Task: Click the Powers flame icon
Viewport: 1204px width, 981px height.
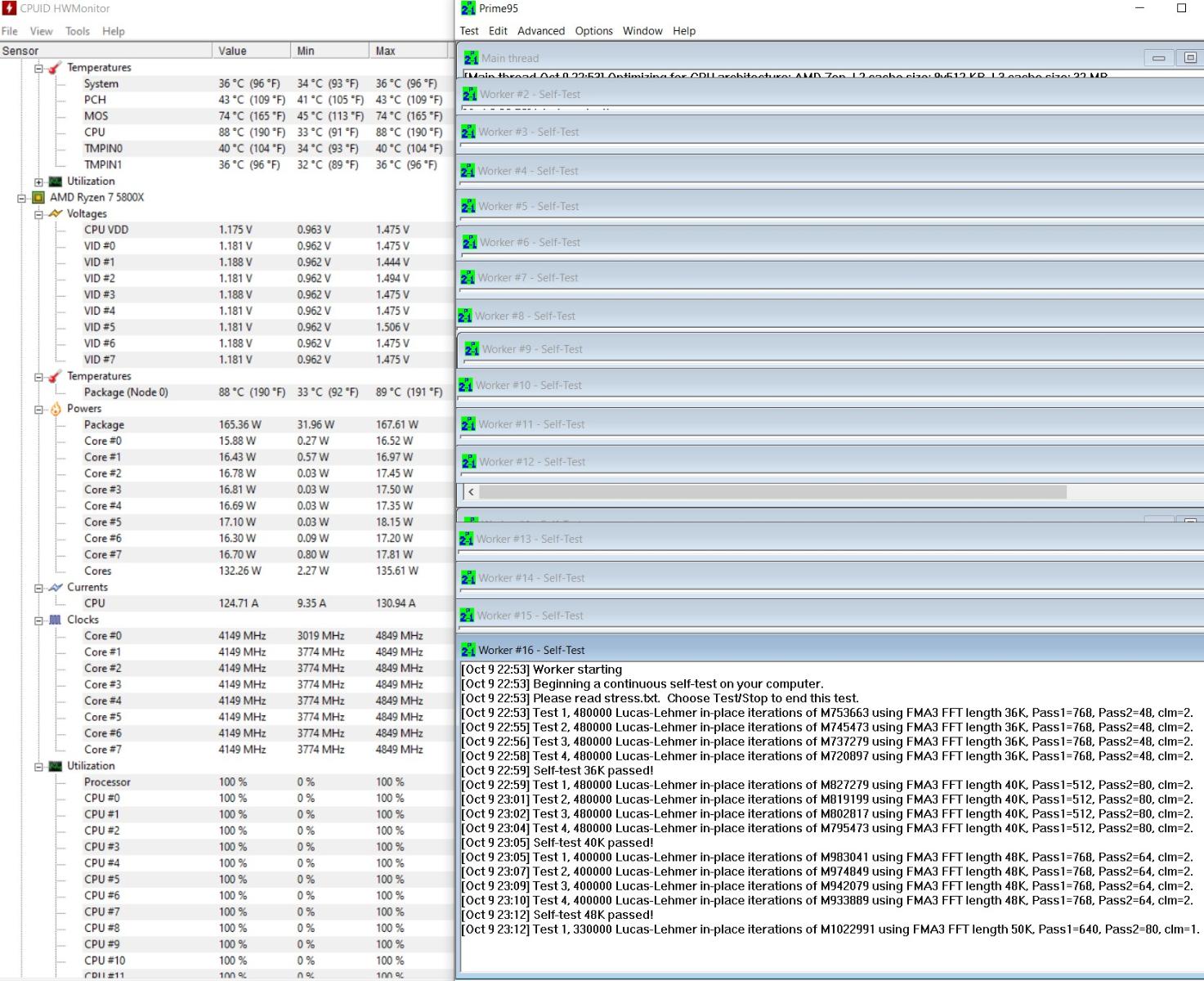Action: 56,409
